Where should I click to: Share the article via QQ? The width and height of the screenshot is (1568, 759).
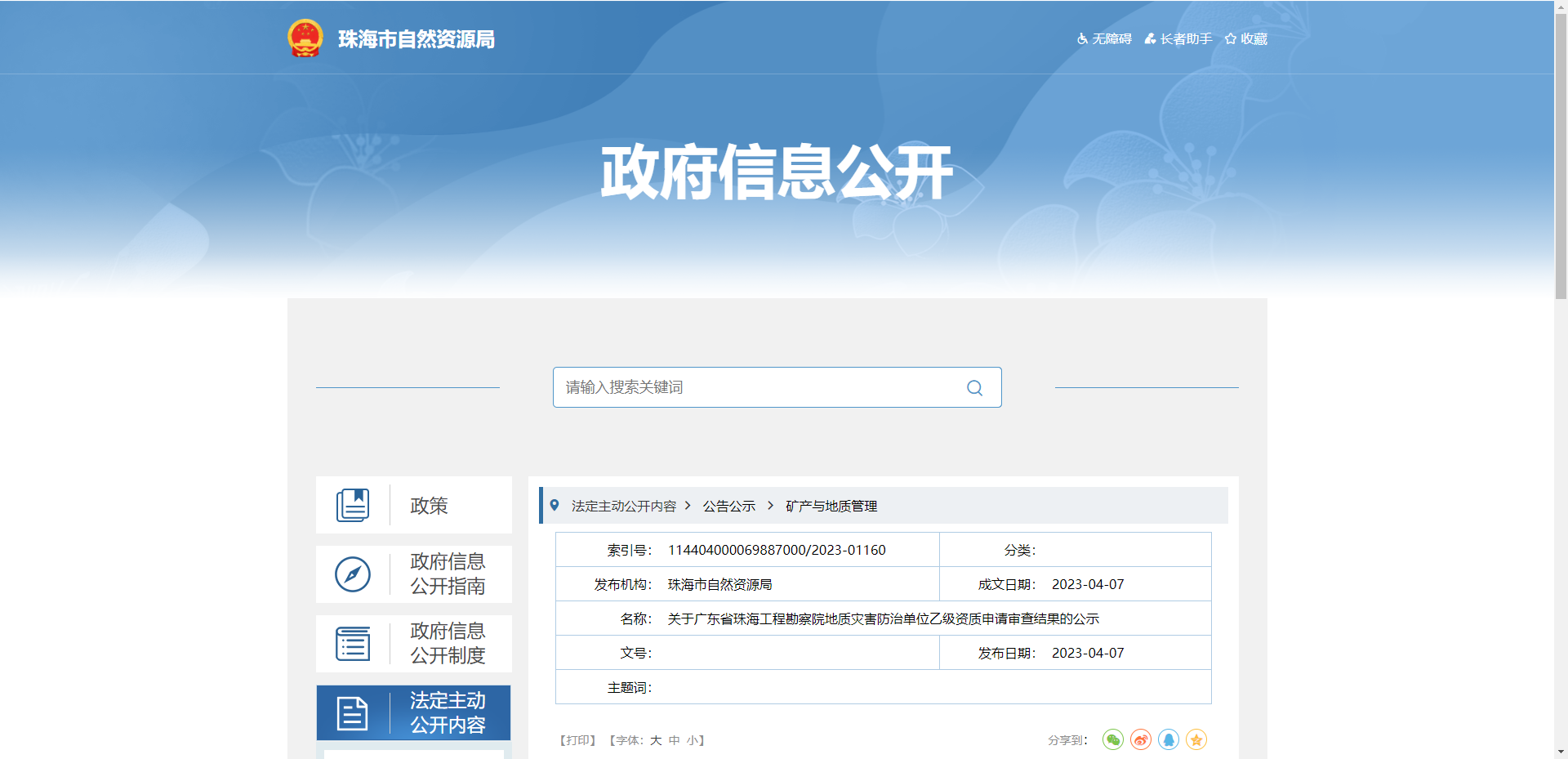pos(1169,739)
